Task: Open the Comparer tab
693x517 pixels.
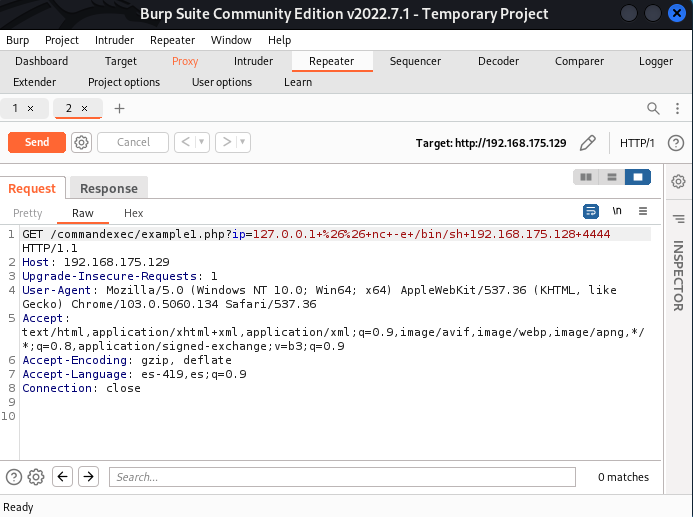Action: click(579, 61)
